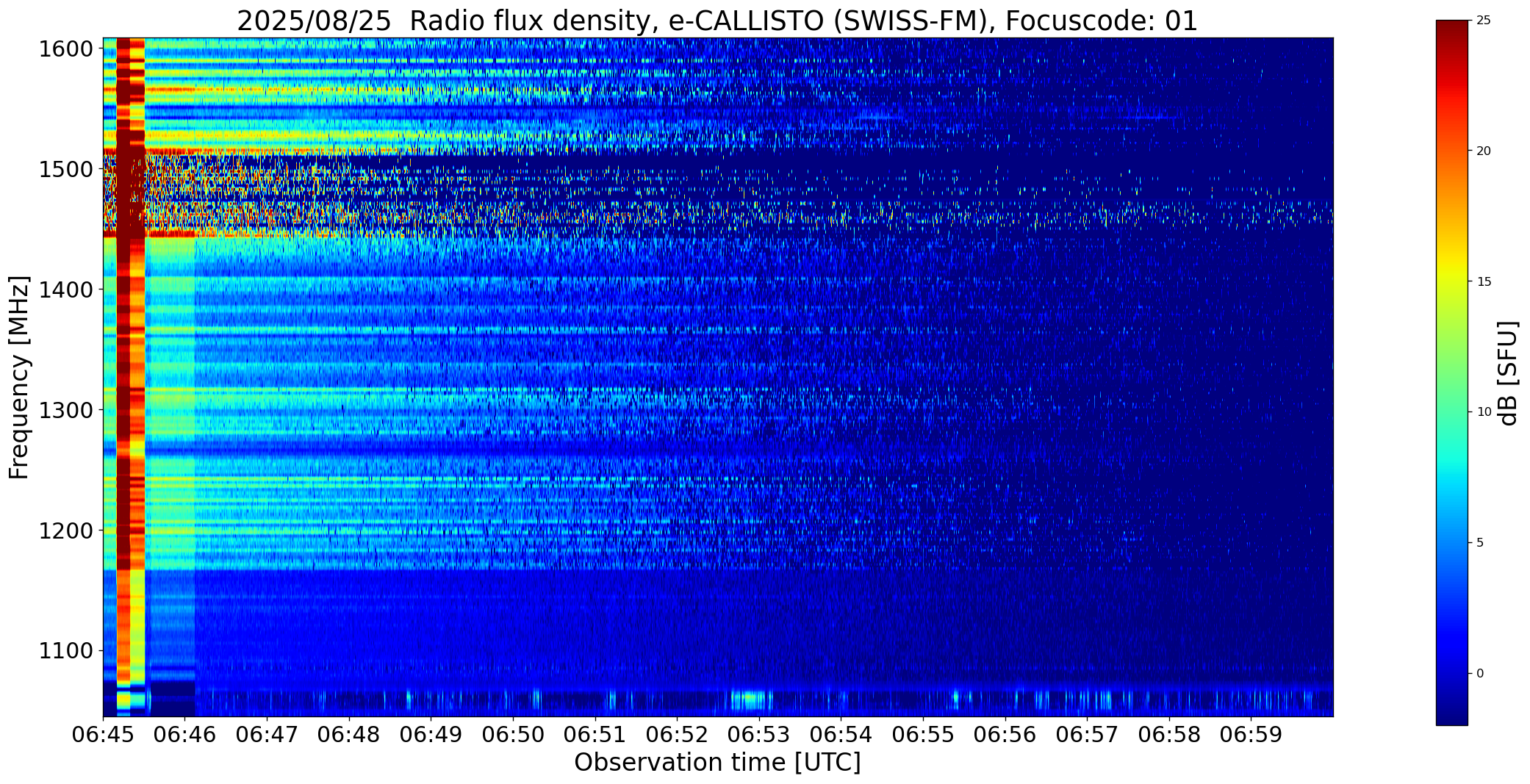Click the 'Observation time [UTC]' x-axis label

click(x=717, y=763)
